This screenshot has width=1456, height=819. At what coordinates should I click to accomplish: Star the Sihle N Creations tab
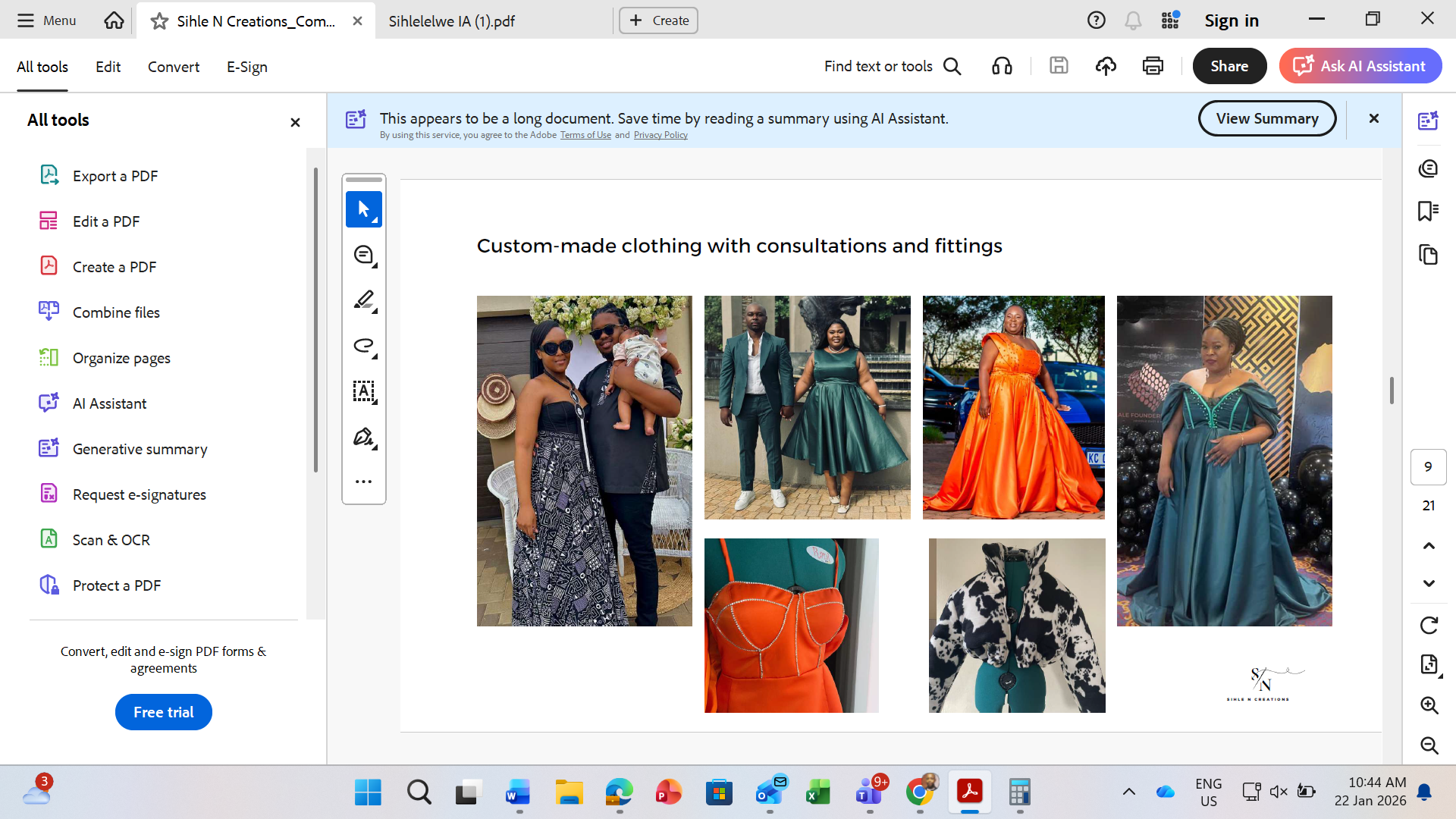pyautogui.click(x=159, y=21)
